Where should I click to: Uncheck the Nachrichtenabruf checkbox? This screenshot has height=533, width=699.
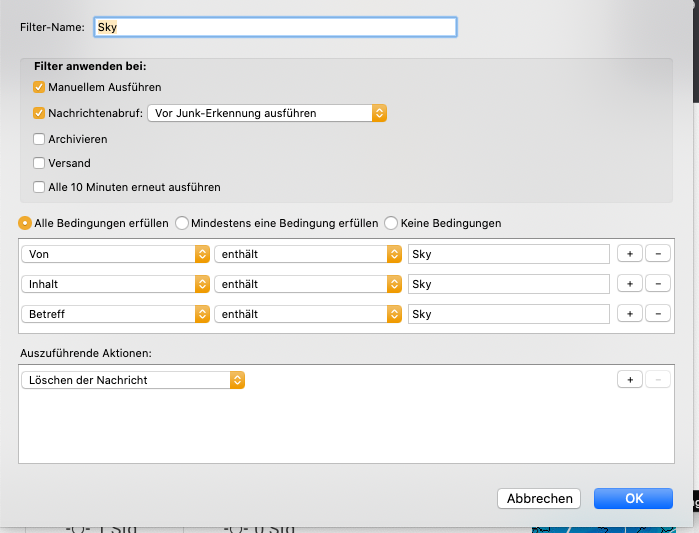coord(40,113)
